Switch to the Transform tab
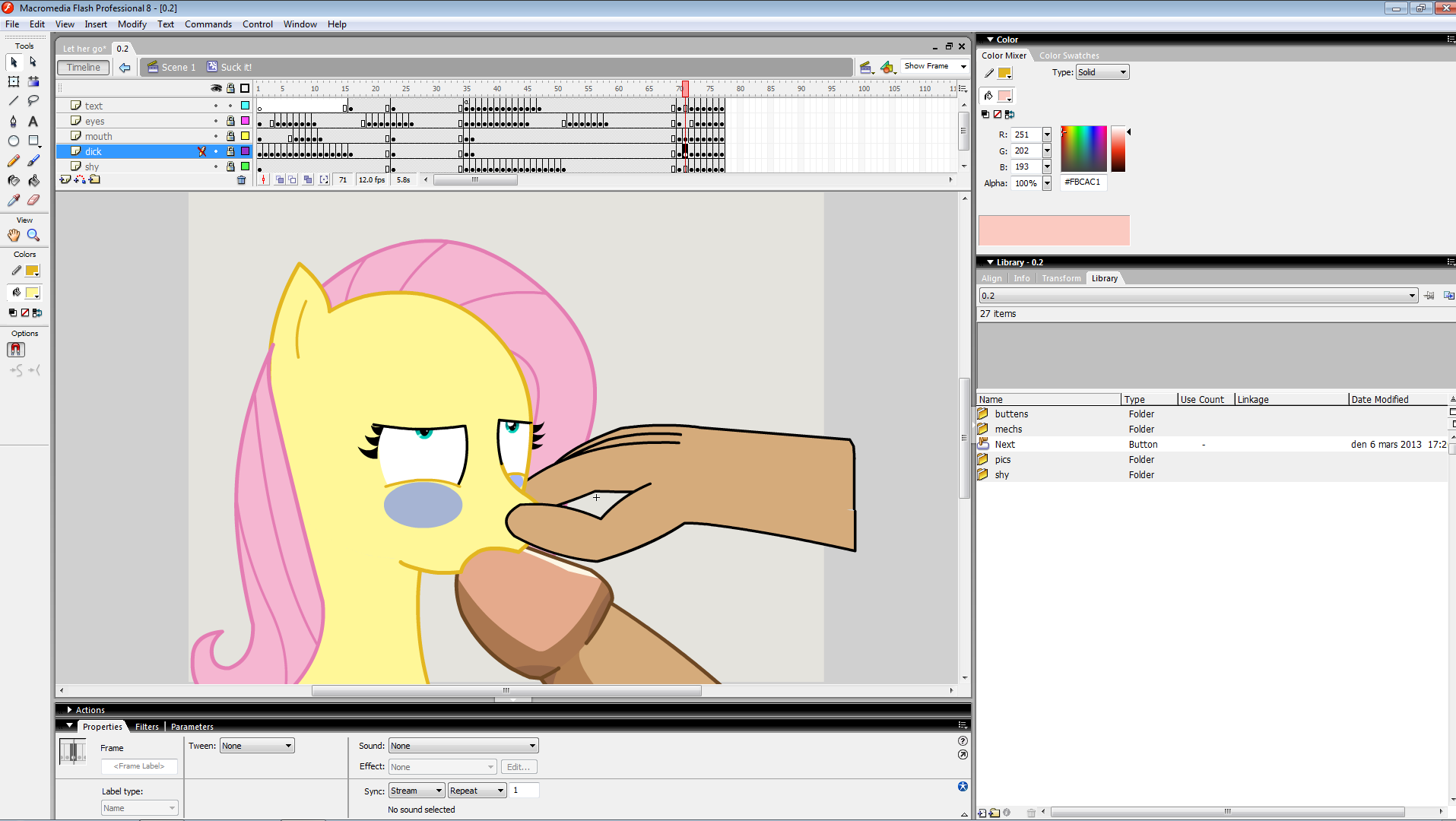The width and height of the screenshot is (1456, 821). point(1061,278)
